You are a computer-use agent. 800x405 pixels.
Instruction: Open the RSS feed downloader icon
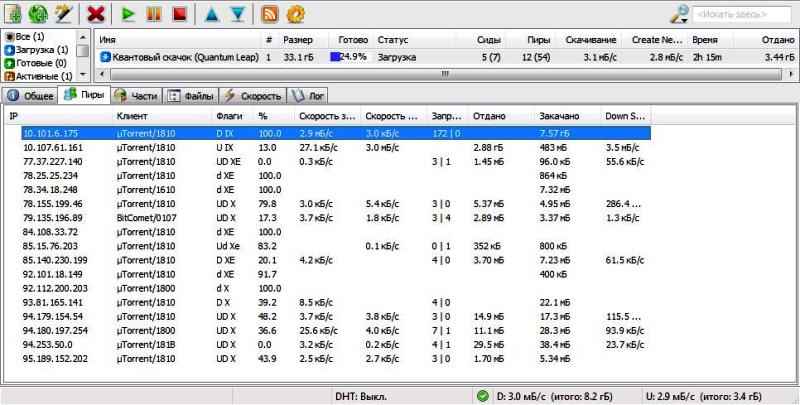coord(269,14)
